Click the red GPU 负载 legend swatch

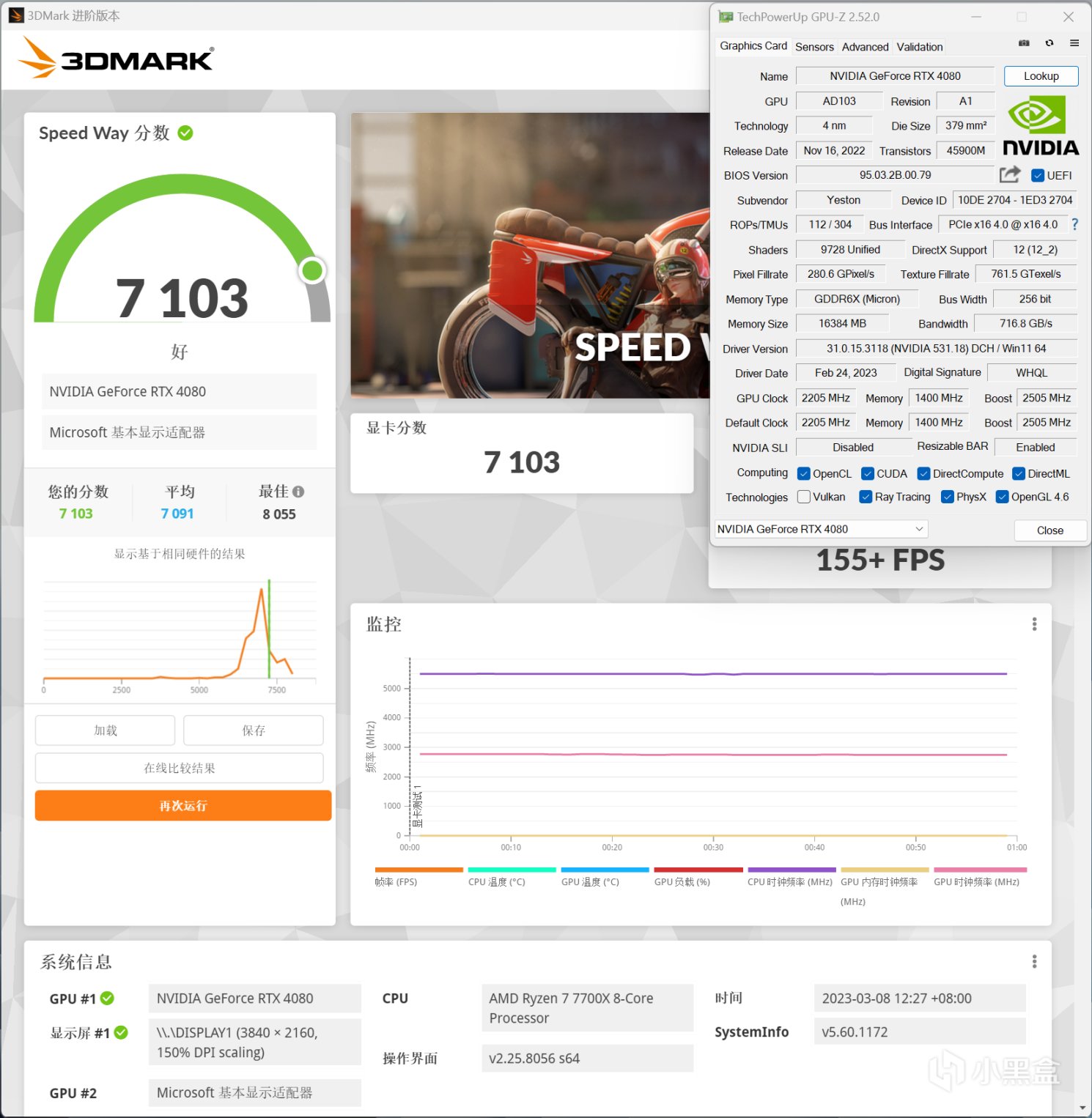pyautogui.click(x=698, y=870)
